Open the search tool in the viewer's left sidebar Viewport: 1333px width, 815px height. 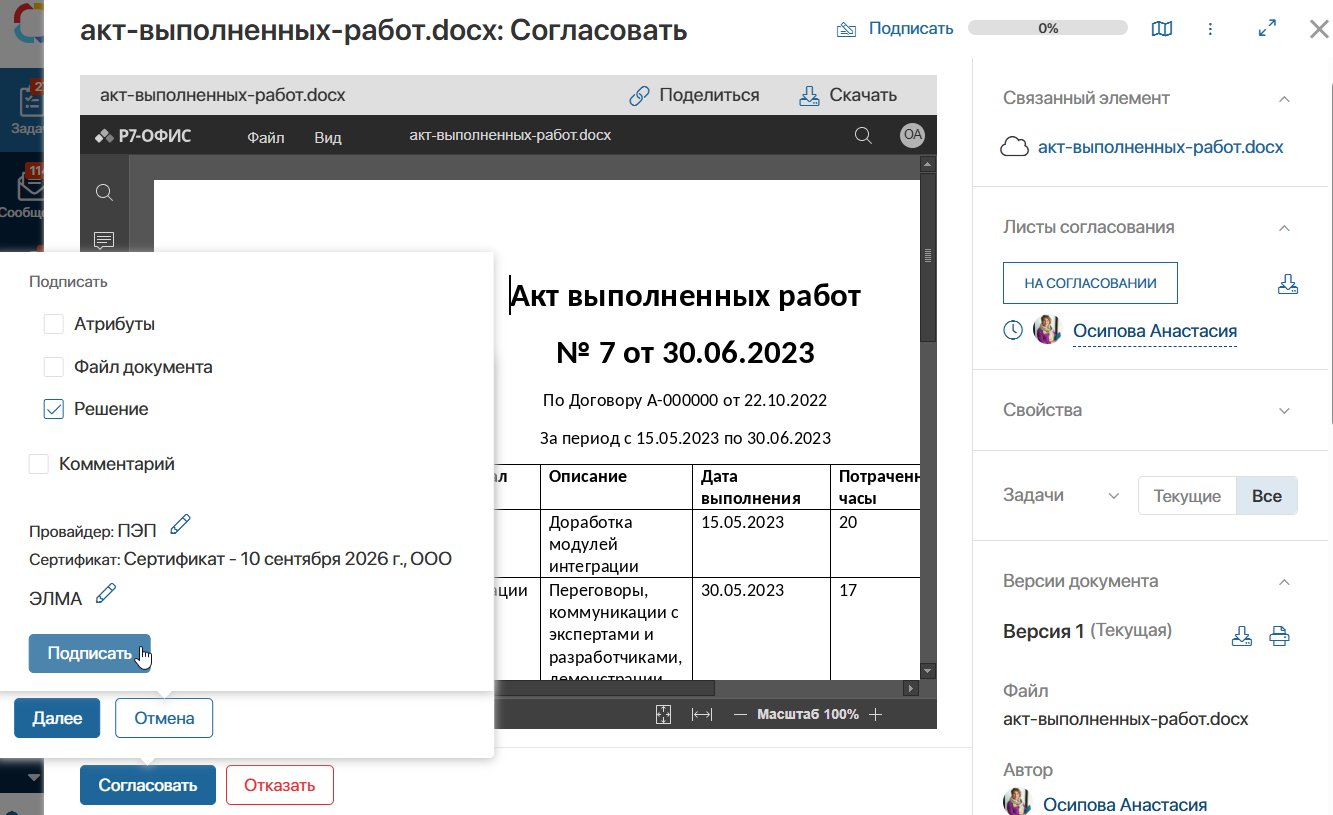point(104,192)
